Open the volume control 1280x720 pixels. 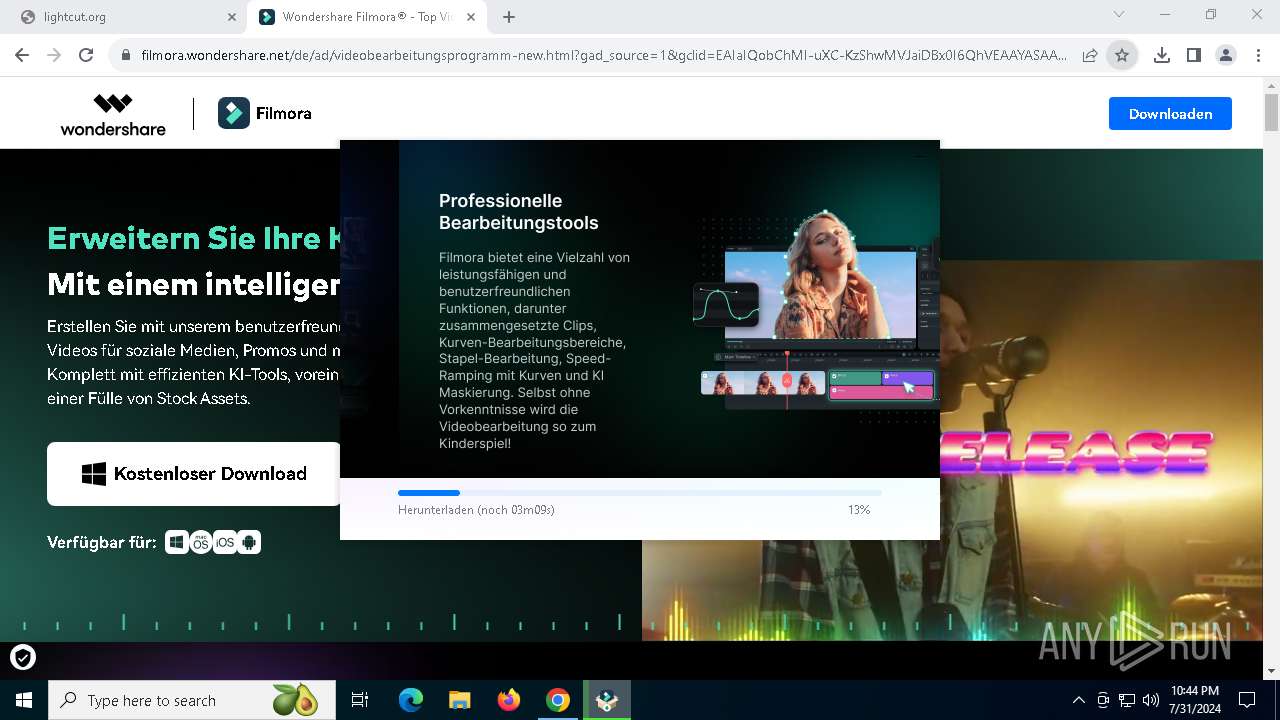coord(1151,700)
